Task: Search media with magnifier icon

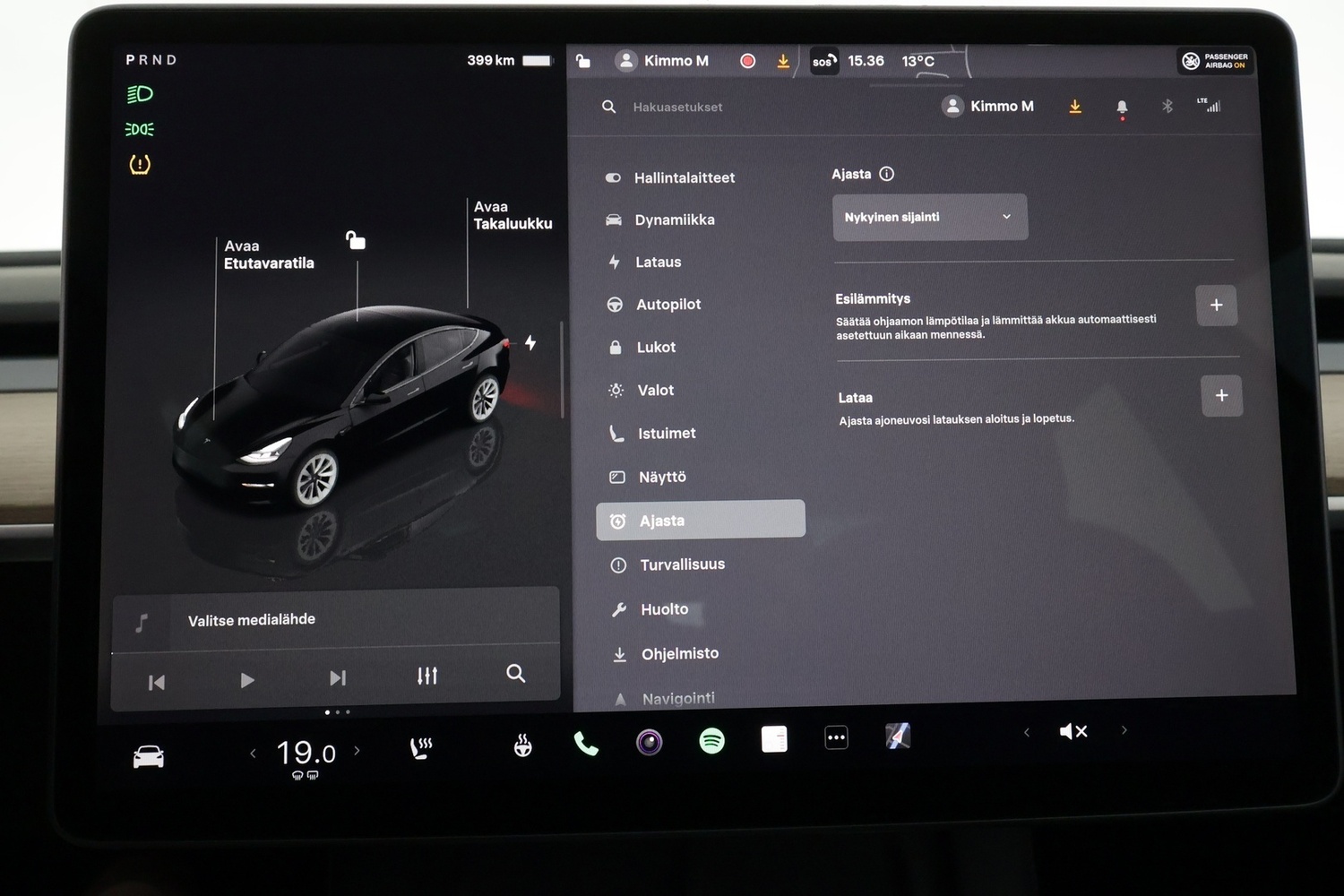Action: [x=516, y=673]
